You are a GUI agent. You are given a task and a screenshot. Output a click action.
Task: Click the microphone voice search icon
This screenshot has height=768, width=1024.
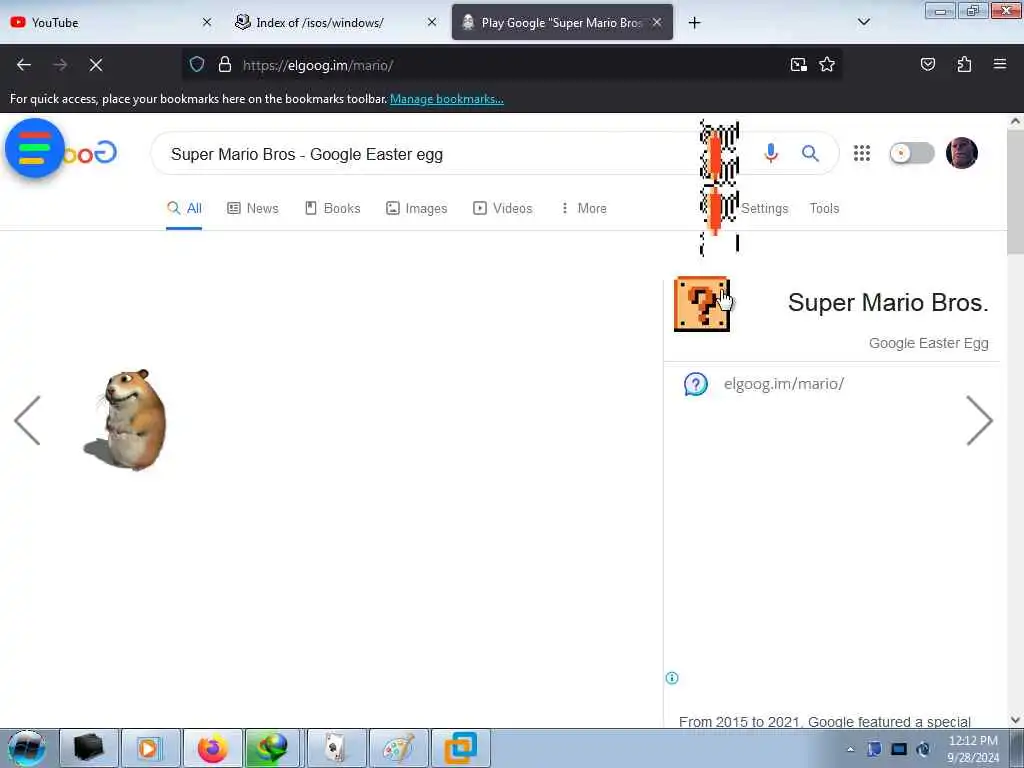pos(771,153)
